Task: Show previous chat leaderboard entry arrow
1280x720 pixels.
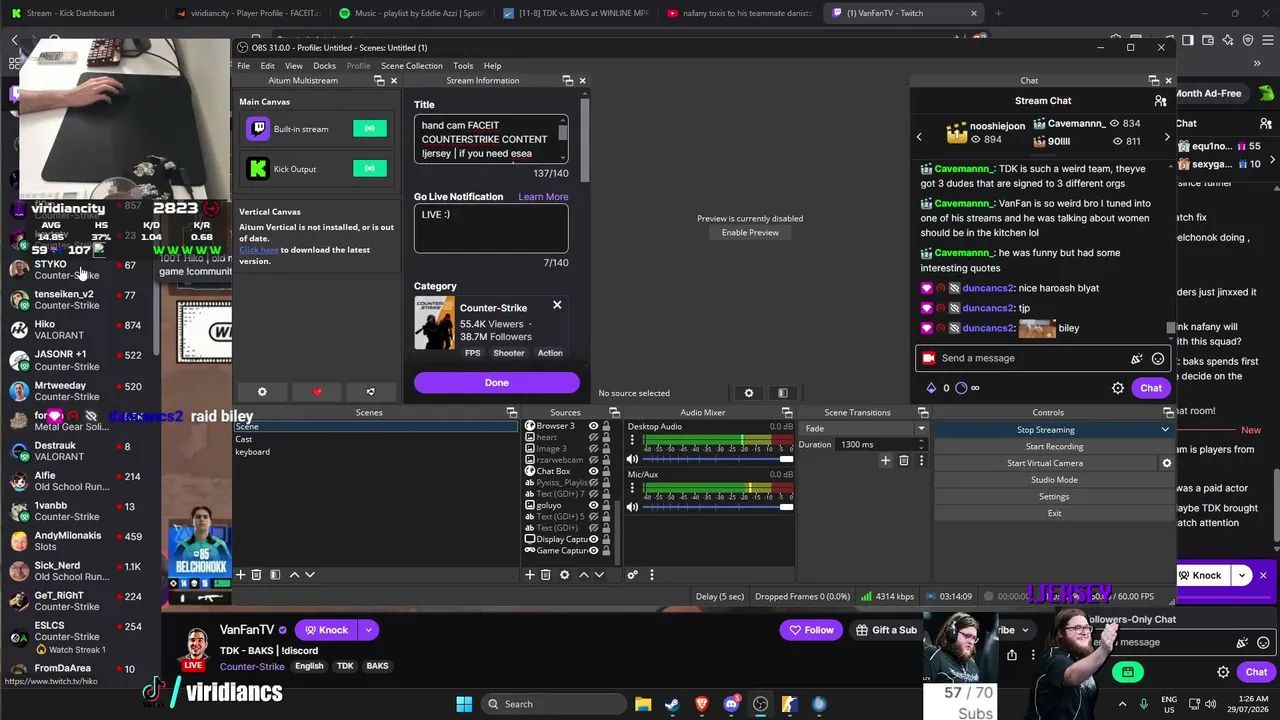Action: [x=919, y=137]
